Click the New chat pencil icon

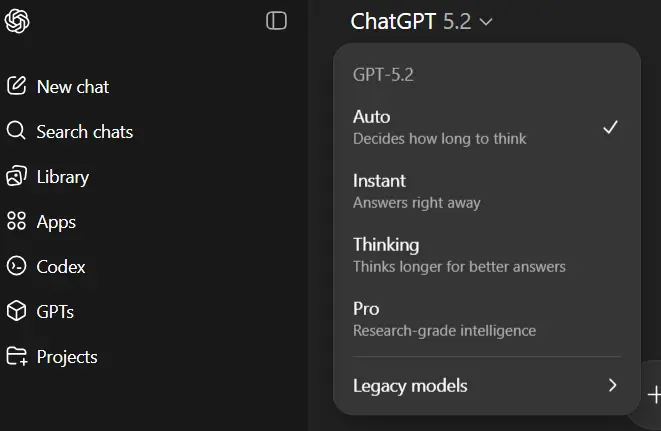coord(16,86)
